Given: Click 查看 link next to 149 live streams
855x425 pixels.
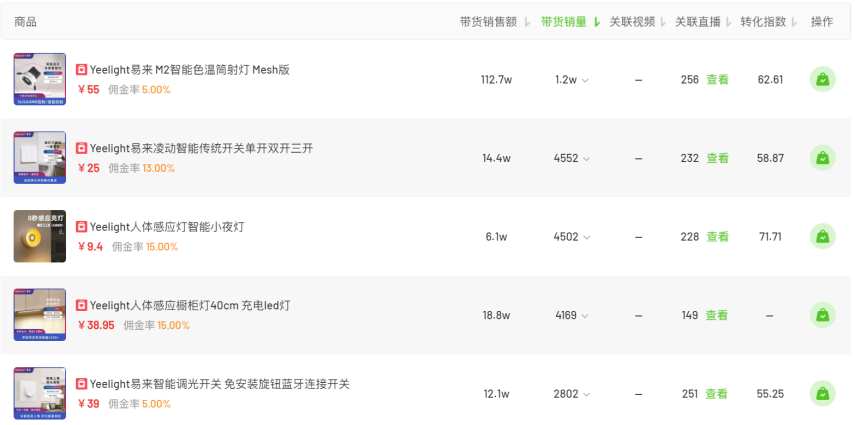Looking at the screenshot, I should 717,315.
